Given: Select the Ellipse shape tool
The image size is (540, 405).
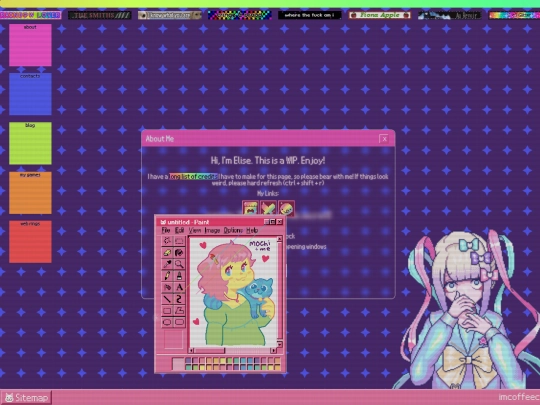Looking at the screenshot, I should (167, 322).
